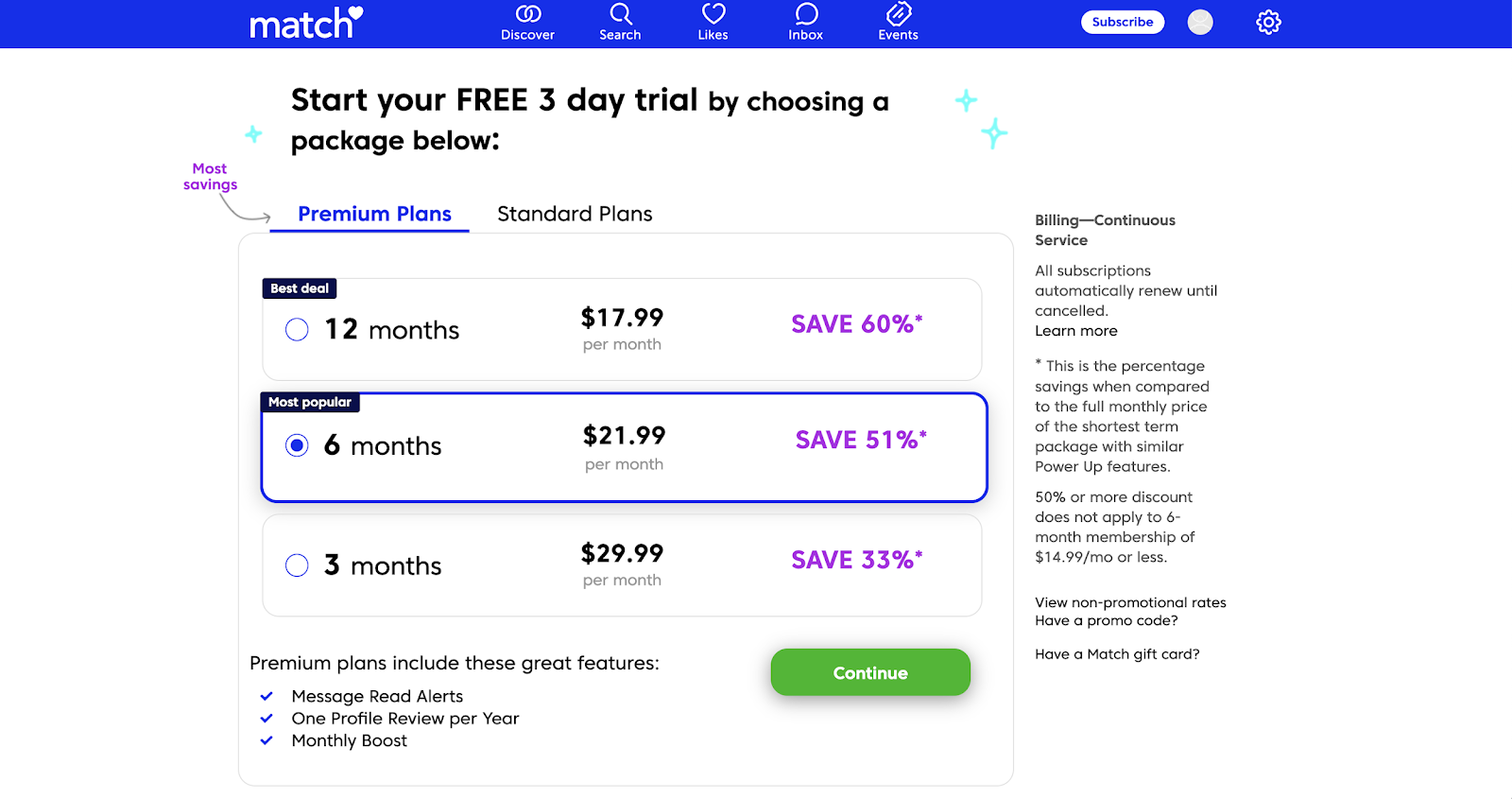The image size is (1512, 799).
Task: Click View non-promotional rates link
Action: pyautogui.click(x=1130, y=602)
